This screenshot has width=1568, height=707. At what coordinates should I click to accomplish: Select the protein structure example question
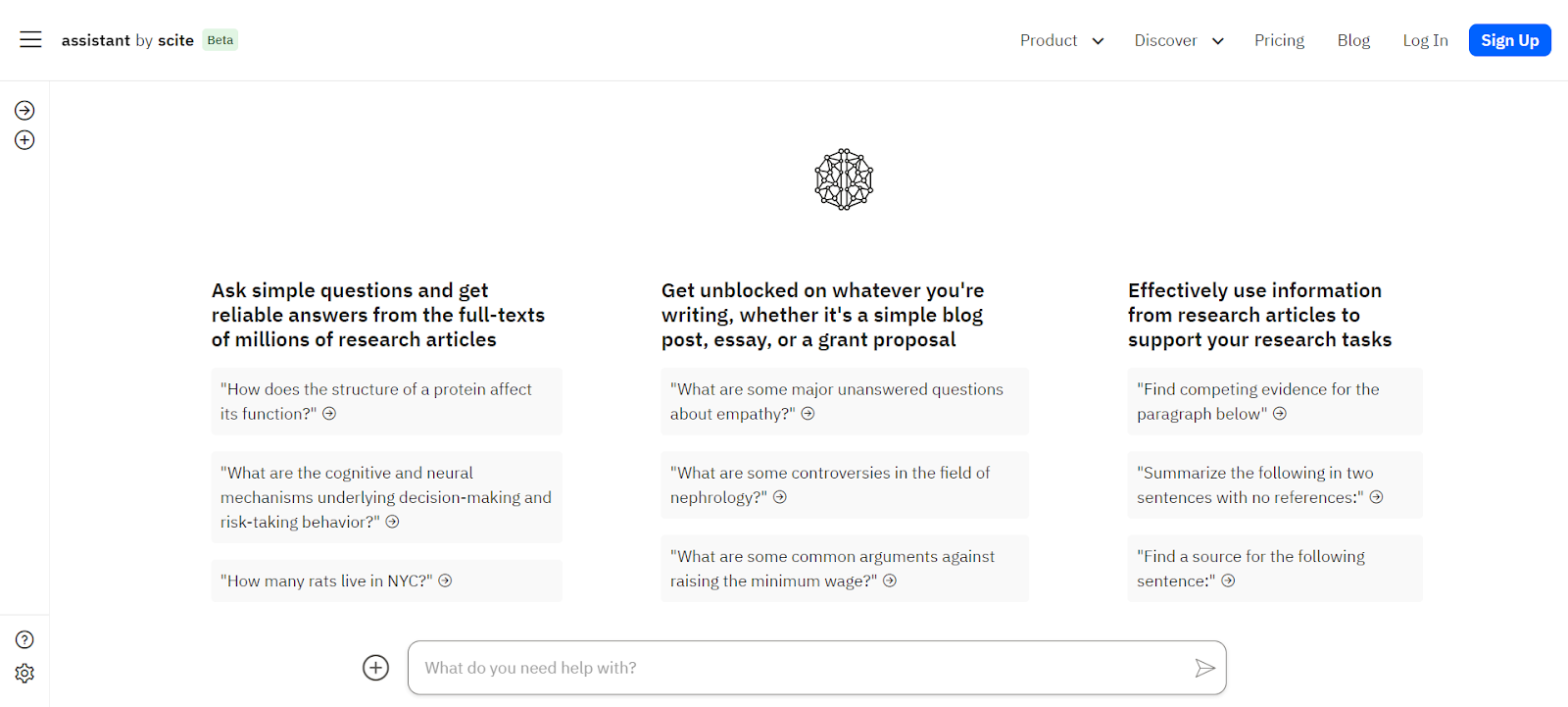pos(386,401)
